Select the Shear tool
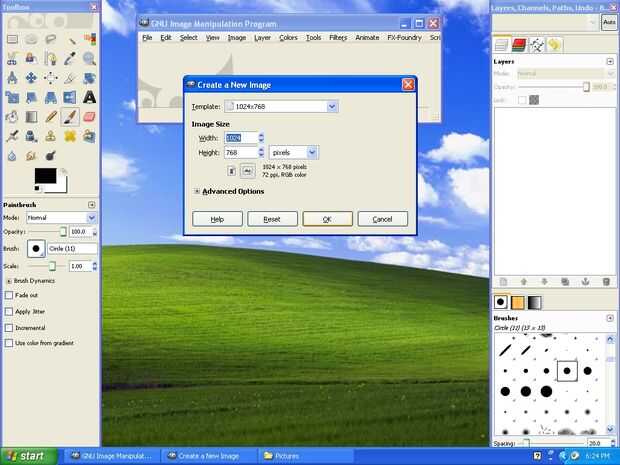This screenshot has width=620, height=465. click(x=31, y=97)
